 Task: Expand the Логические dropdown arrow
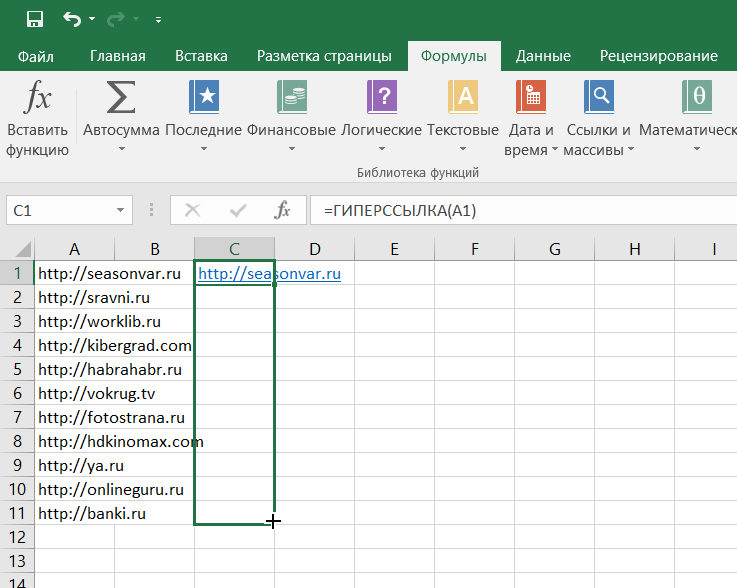(x=382, y=149)
